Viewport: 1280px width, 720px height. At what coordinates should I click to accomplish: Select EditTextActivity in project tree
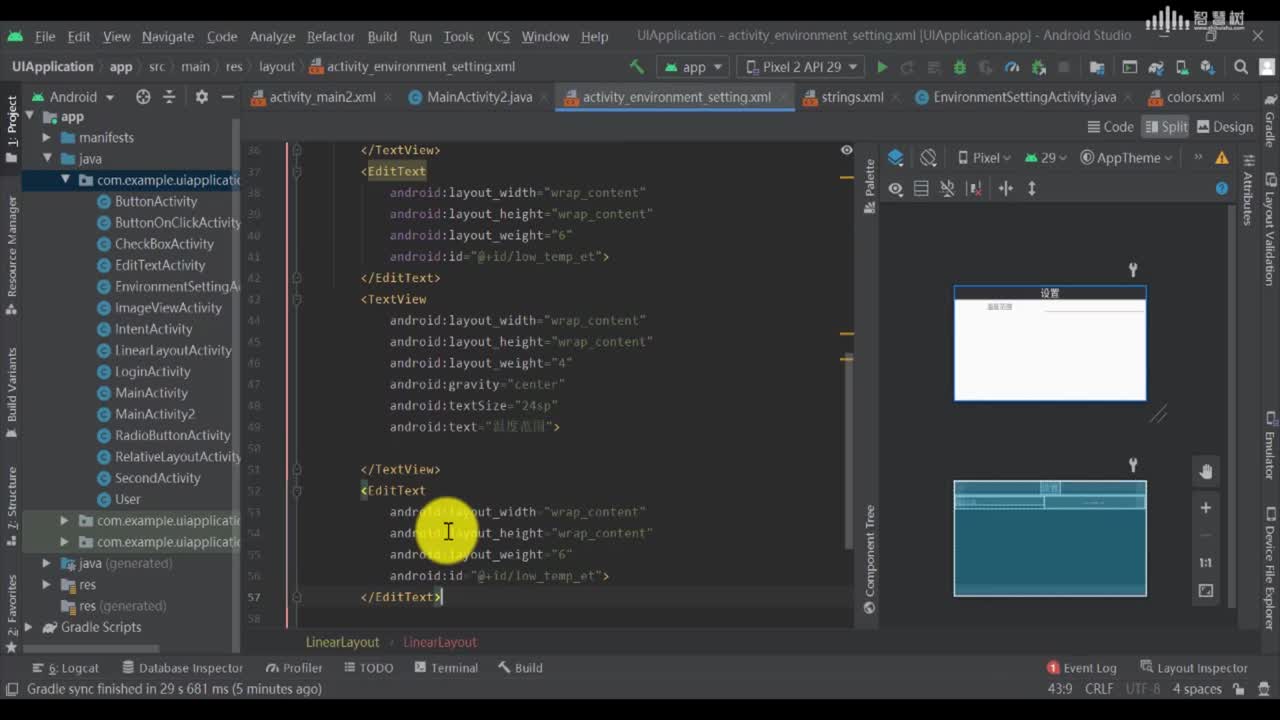tap(159, 265)
